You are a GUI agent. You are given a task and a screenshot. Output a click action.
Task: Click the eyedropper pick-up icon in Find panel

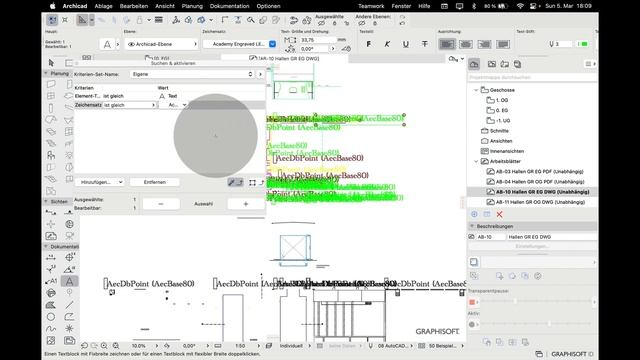click(231, 182)
